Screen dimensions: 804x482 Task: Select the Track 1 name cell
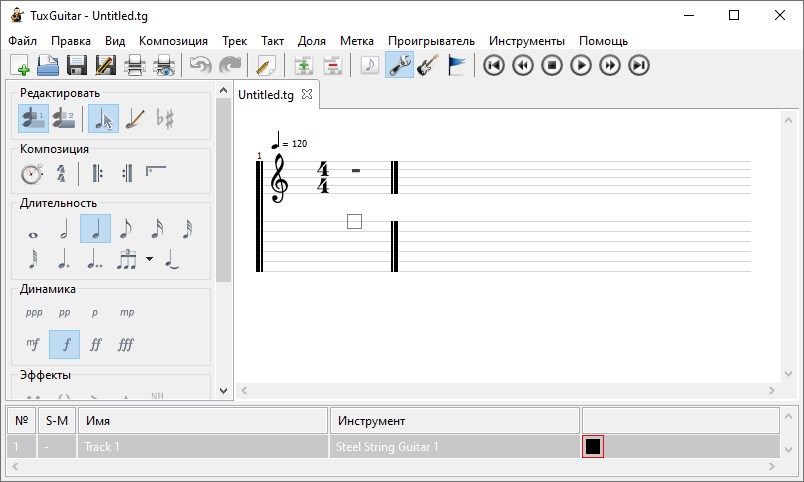click(x=203, y=447)
